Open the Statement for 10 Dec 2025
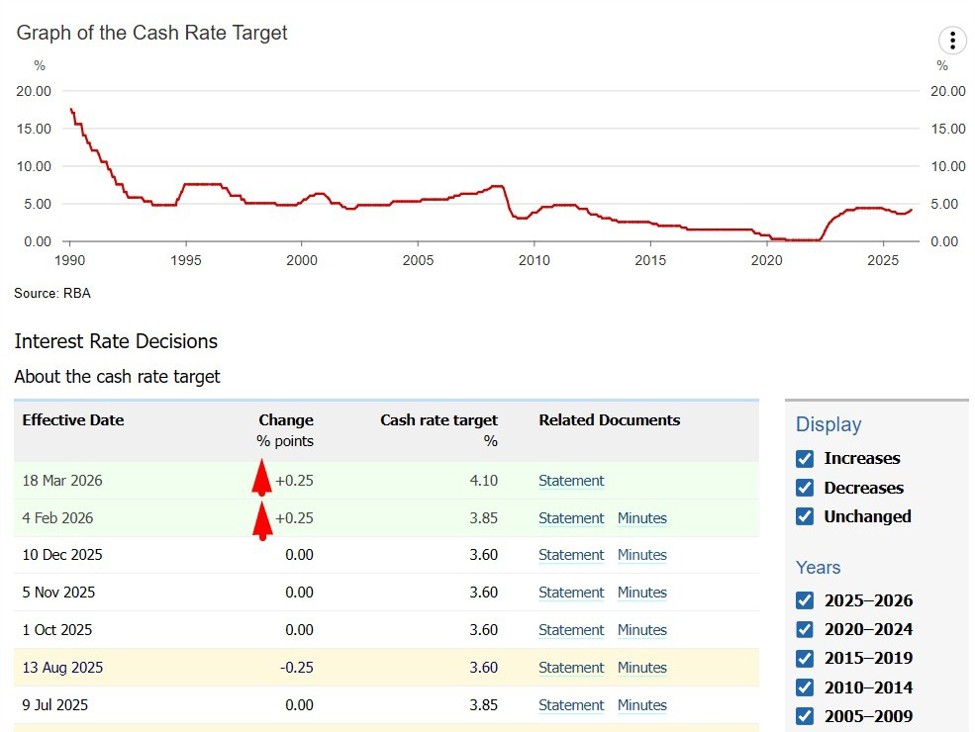975x732 pixels. 571,555
